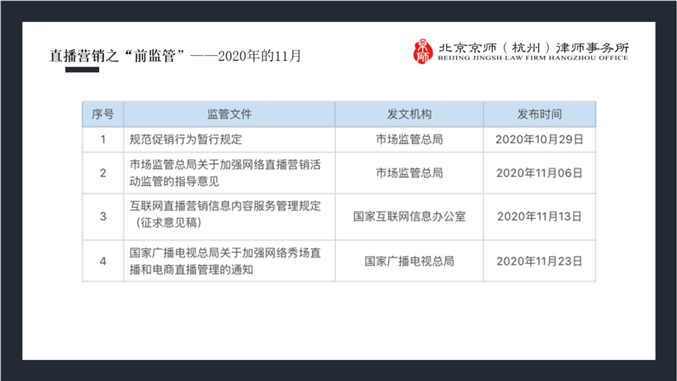Select the 发文机构 column header
Screen dimensions: 677x381
409,114
